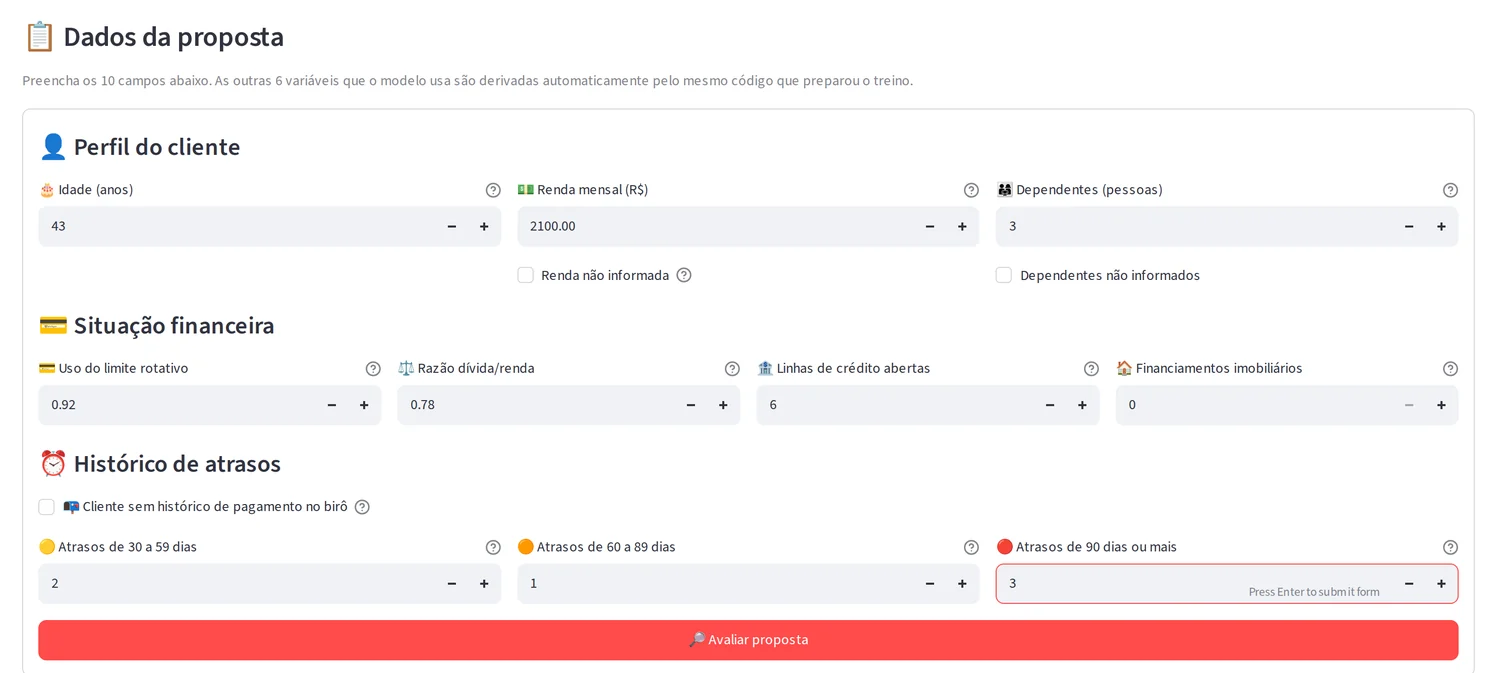Open help tooltip for Razão dívida/renda
1500x673 pixels.
(x=732, y=369)
